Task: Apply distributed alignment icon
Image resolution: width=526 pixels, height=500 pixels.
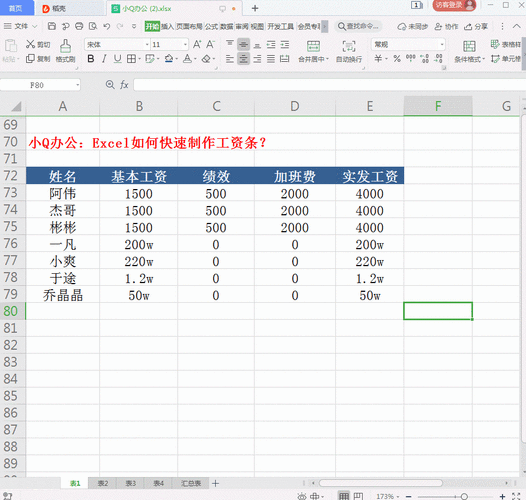Action: tap(284, 59)
